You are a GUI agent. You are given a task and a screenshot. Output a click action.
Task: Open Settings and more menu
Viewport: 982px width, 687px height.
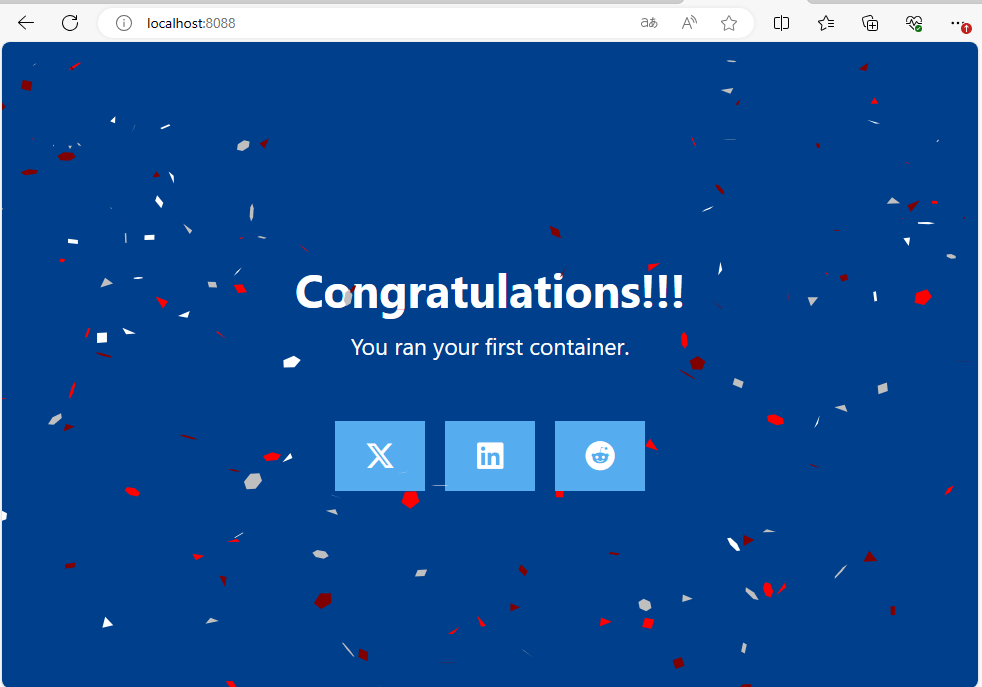(957, 22)
